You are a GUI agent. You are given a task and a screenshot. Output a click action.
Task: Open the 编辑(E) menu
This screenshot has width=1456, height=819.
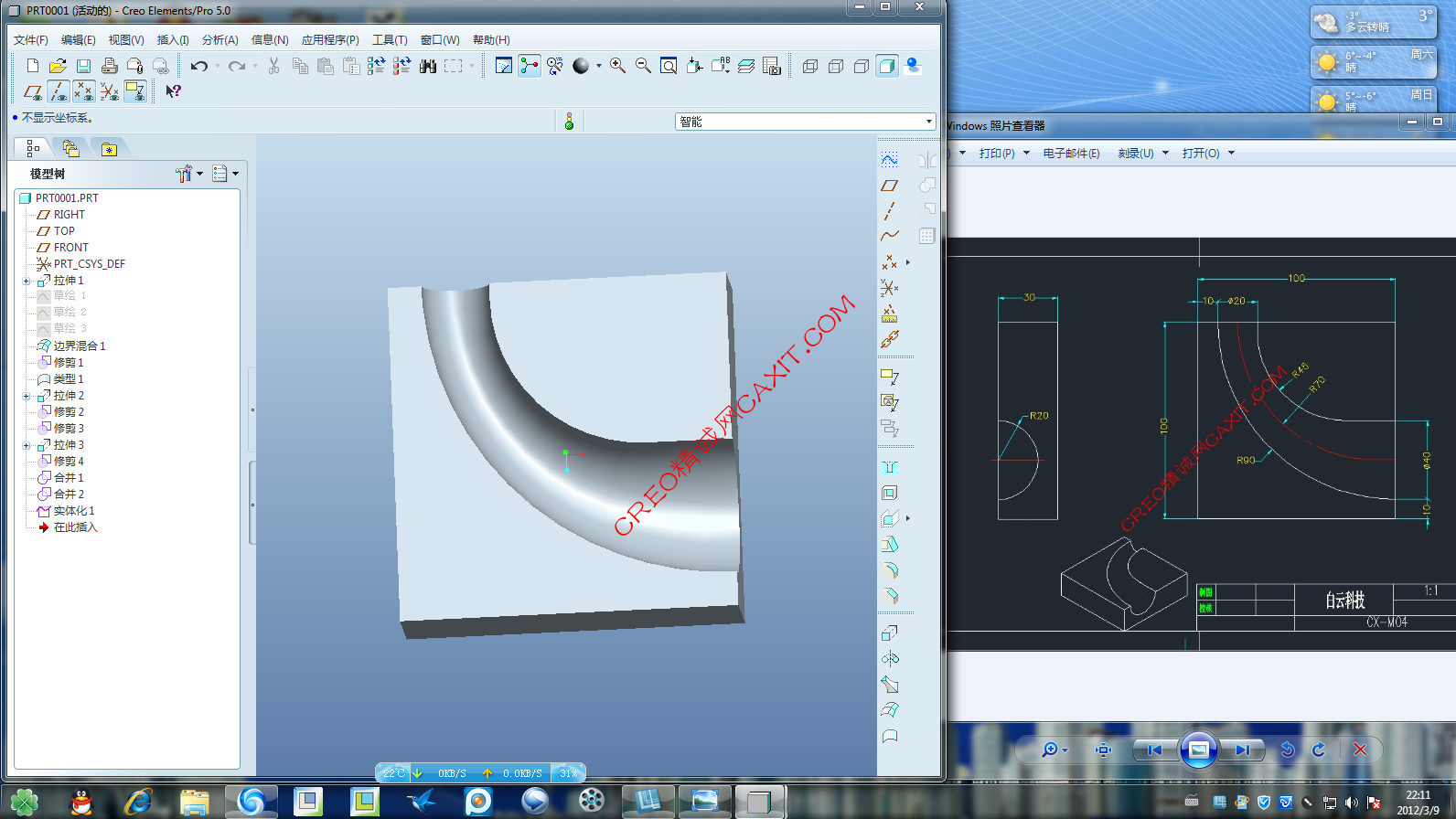point(79,39)
